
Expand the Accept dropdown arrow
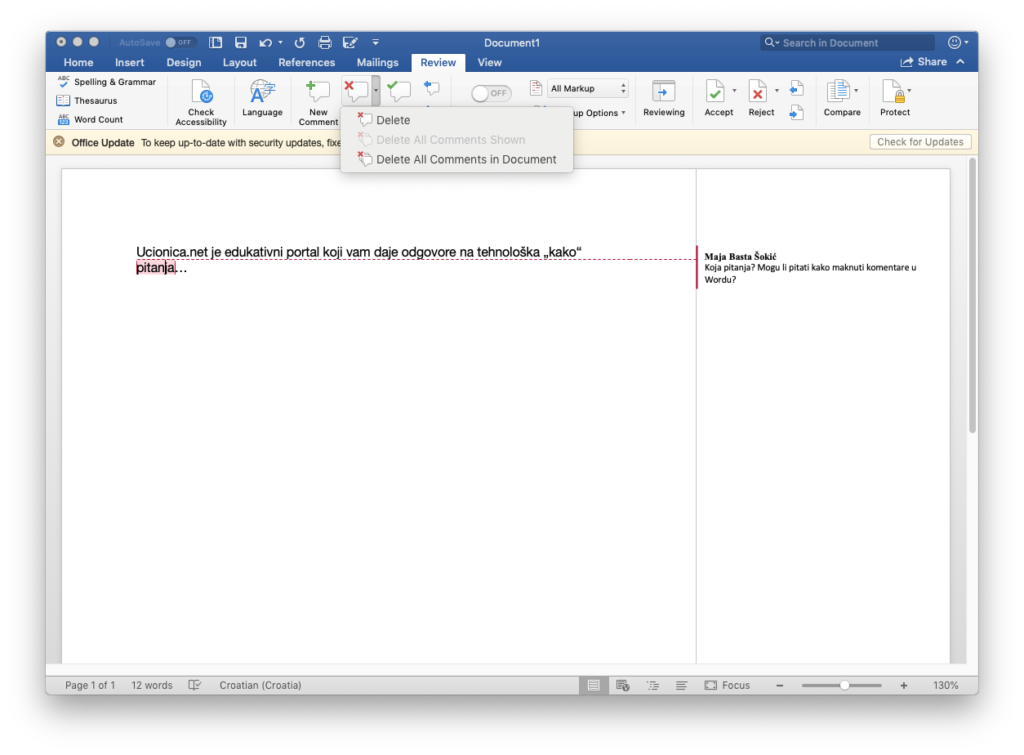pyautogui.click(x=734, y=90)
